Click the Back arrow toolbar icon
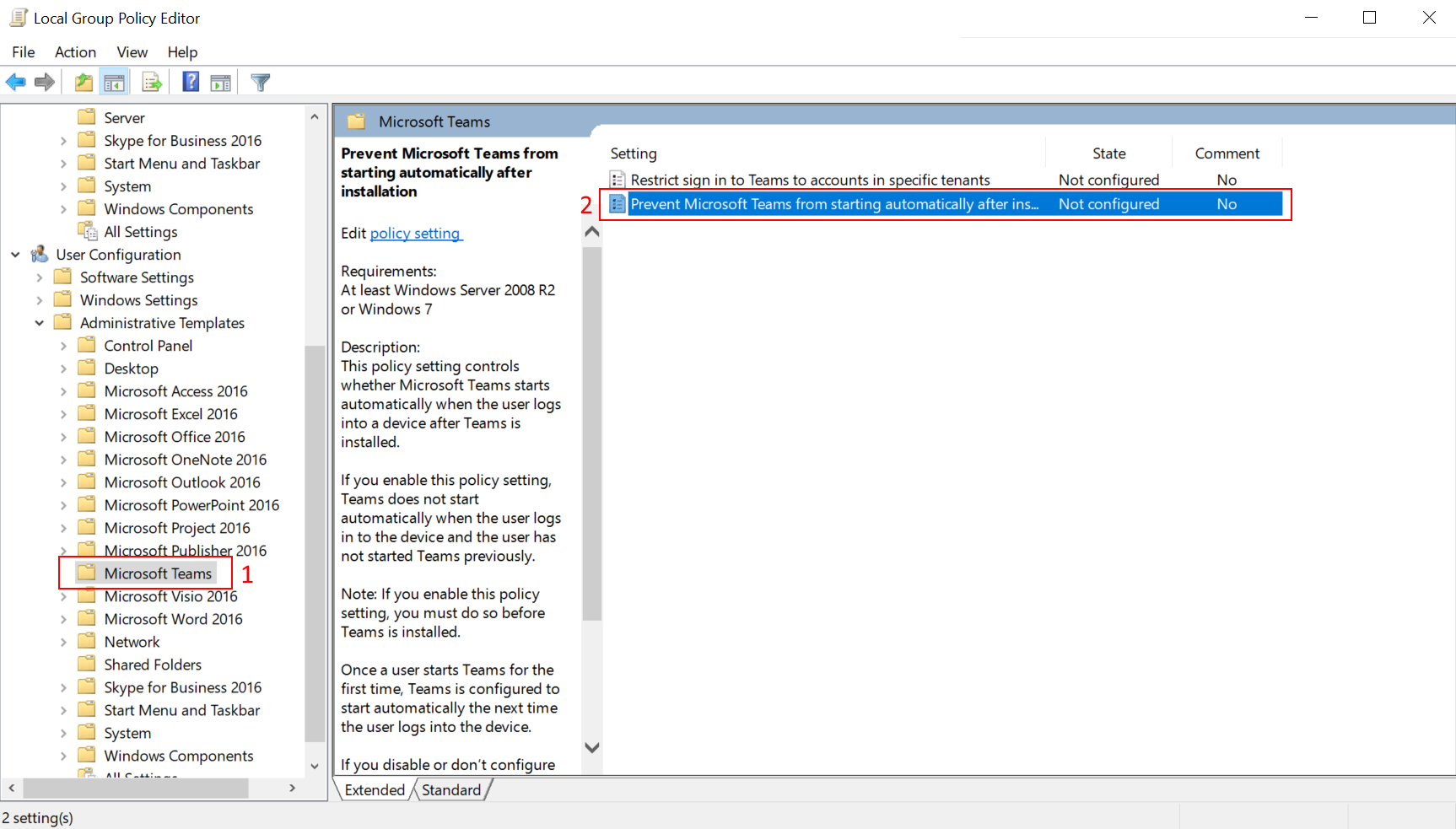Screen dimensions: 1456x829 (x=16, y=82)
